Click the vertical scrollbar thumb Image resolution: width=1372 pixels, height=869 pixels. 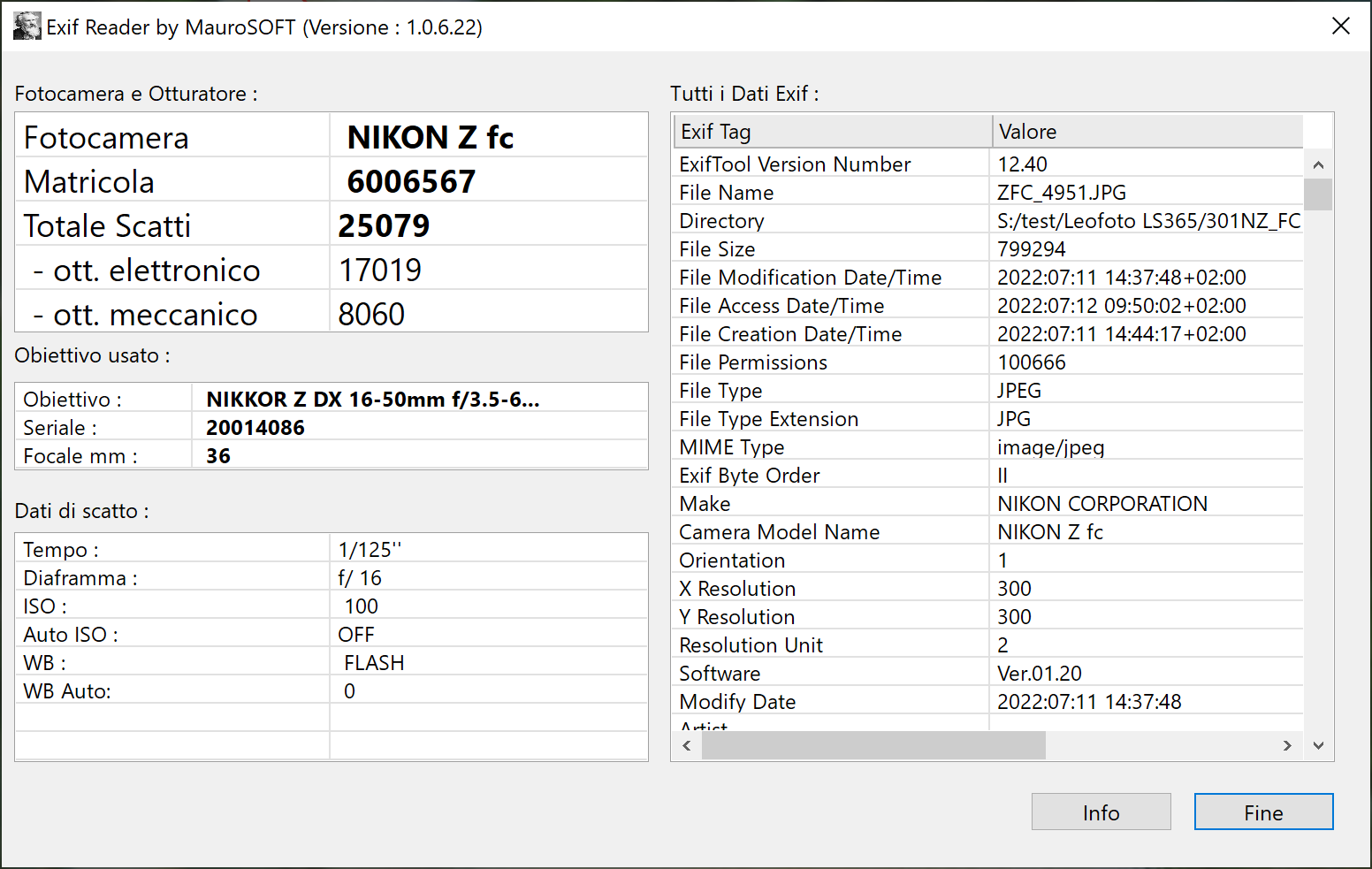tap(1318, 194)
